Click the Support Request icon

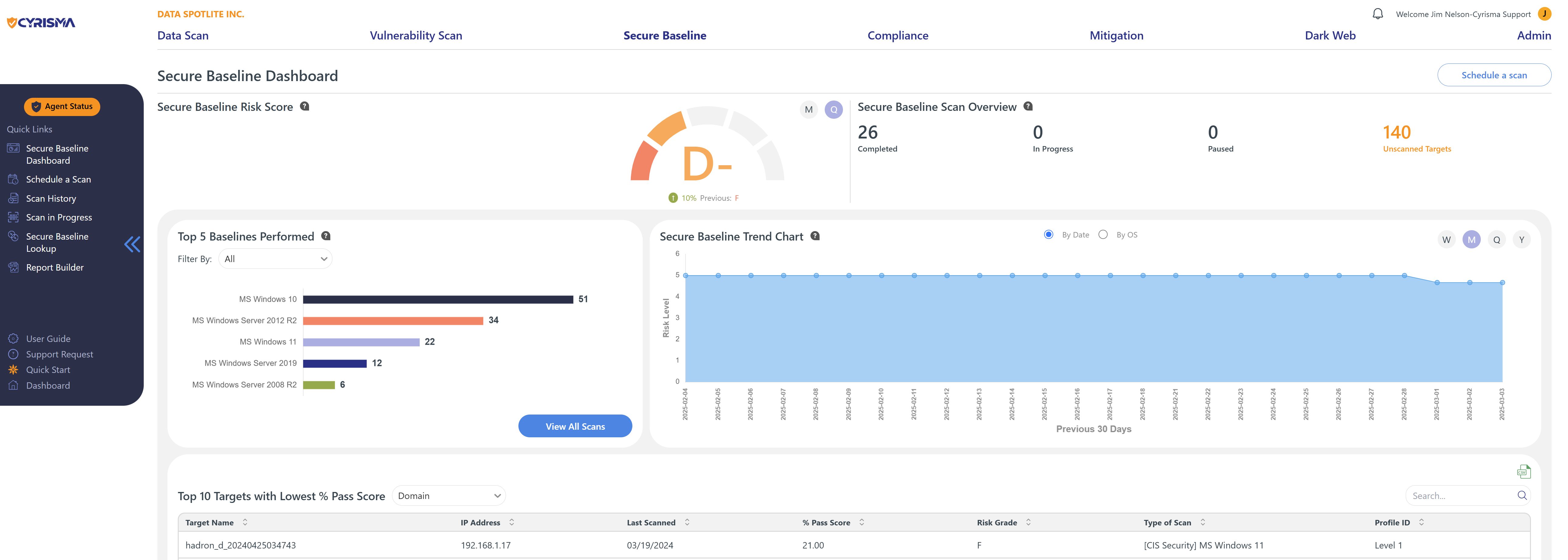click(13, 354)
